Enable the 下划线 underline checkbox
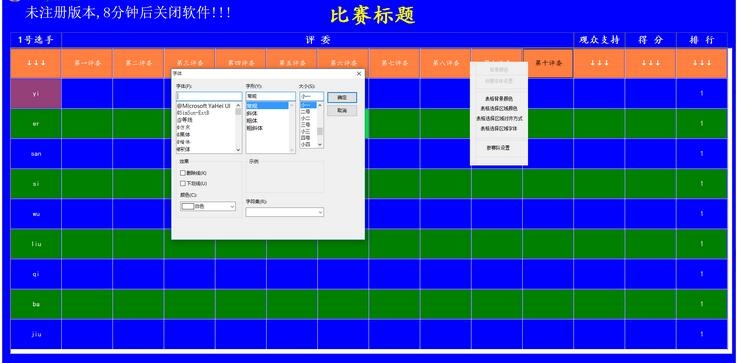This screenshot has height=363, width=737. coord(183,183)
